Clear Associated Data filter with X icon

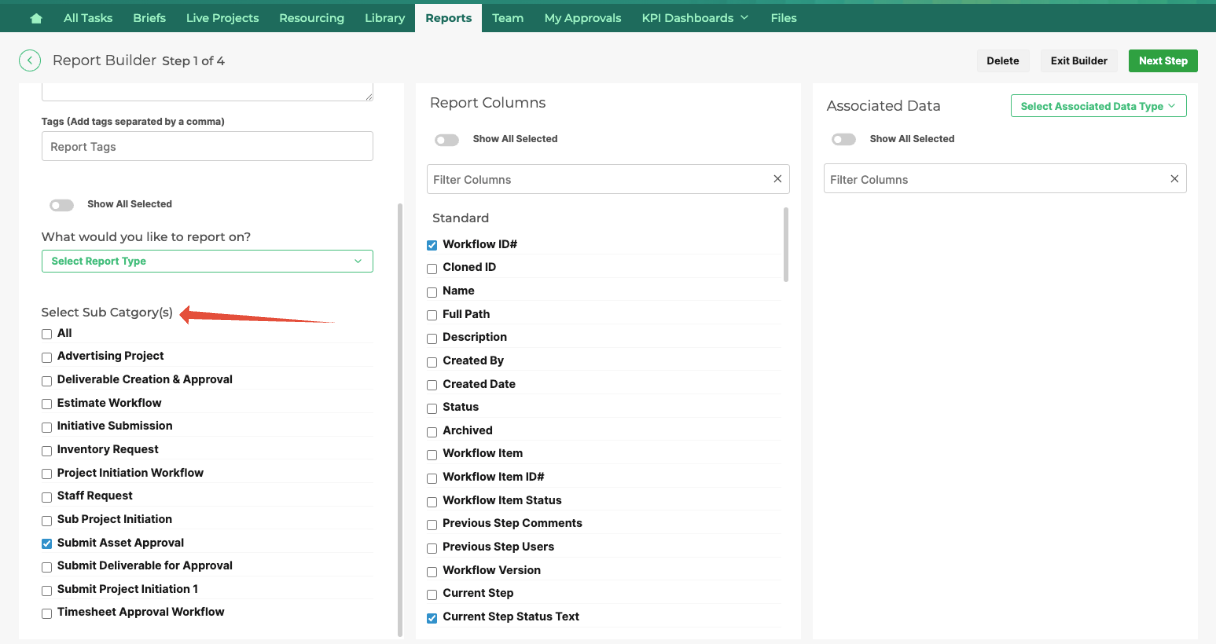coord(1174,179)
